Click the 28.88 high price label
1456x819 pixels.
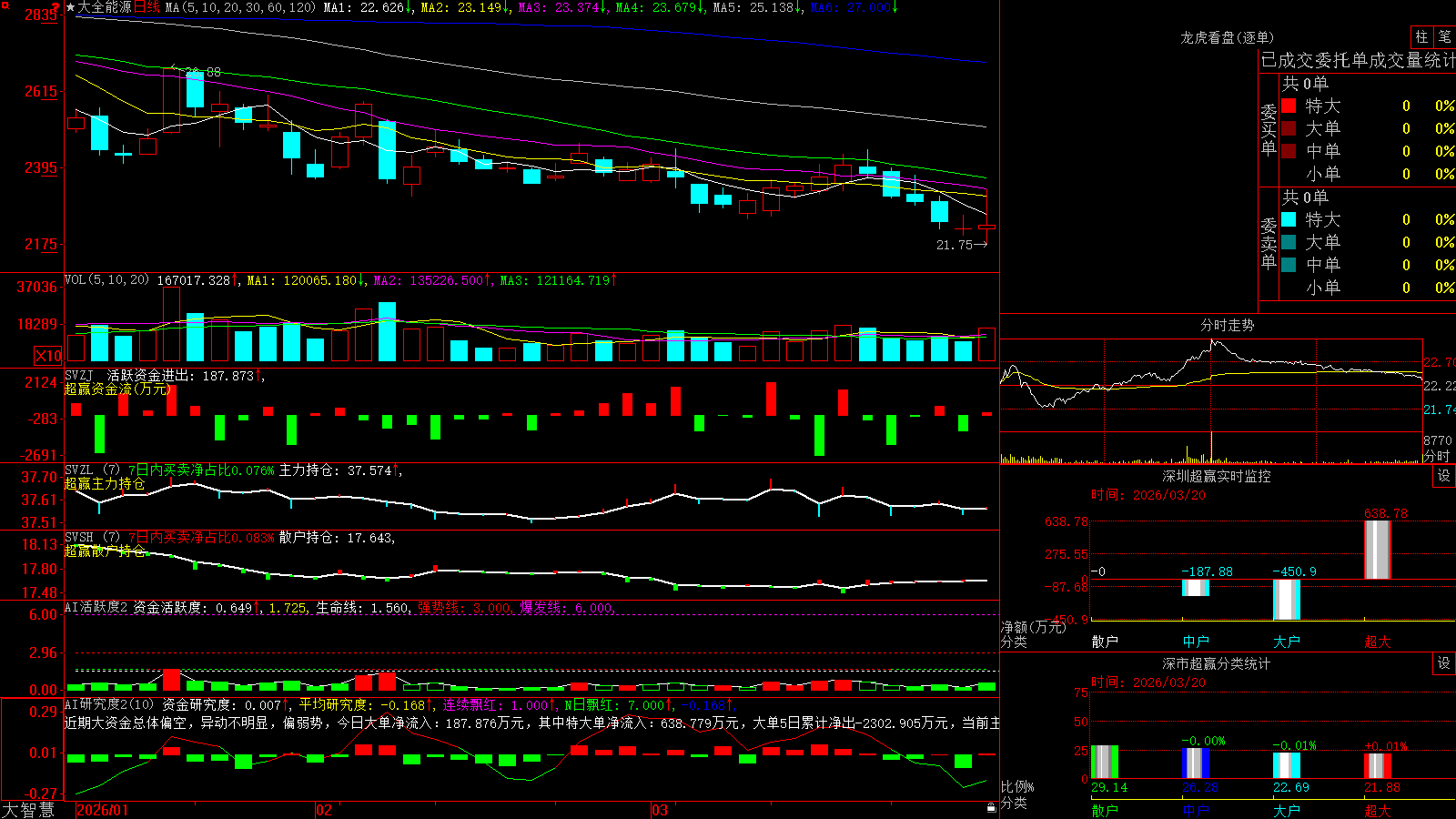coord(202,72)
